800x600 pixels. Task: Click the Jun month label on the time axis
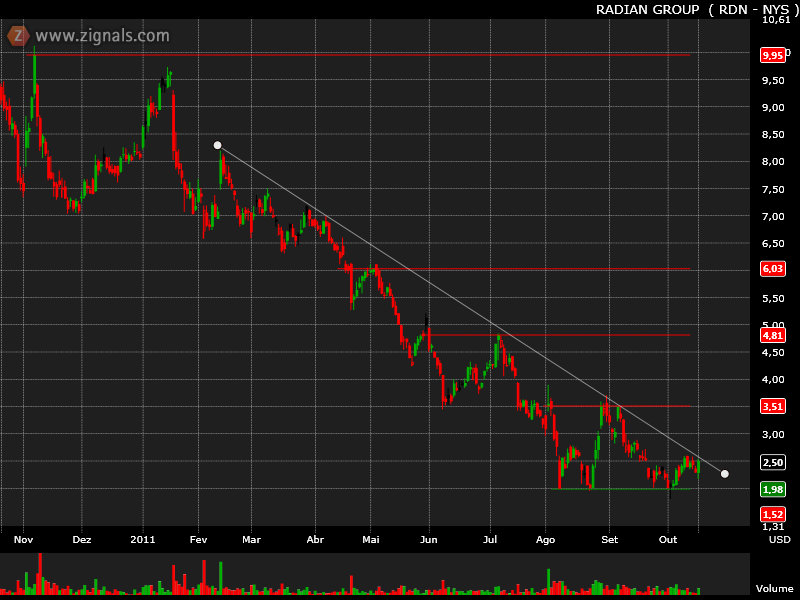point(429,539)
